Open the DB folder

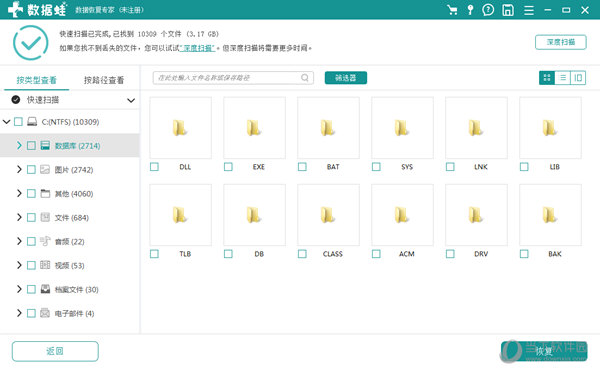tap(254, 215)
